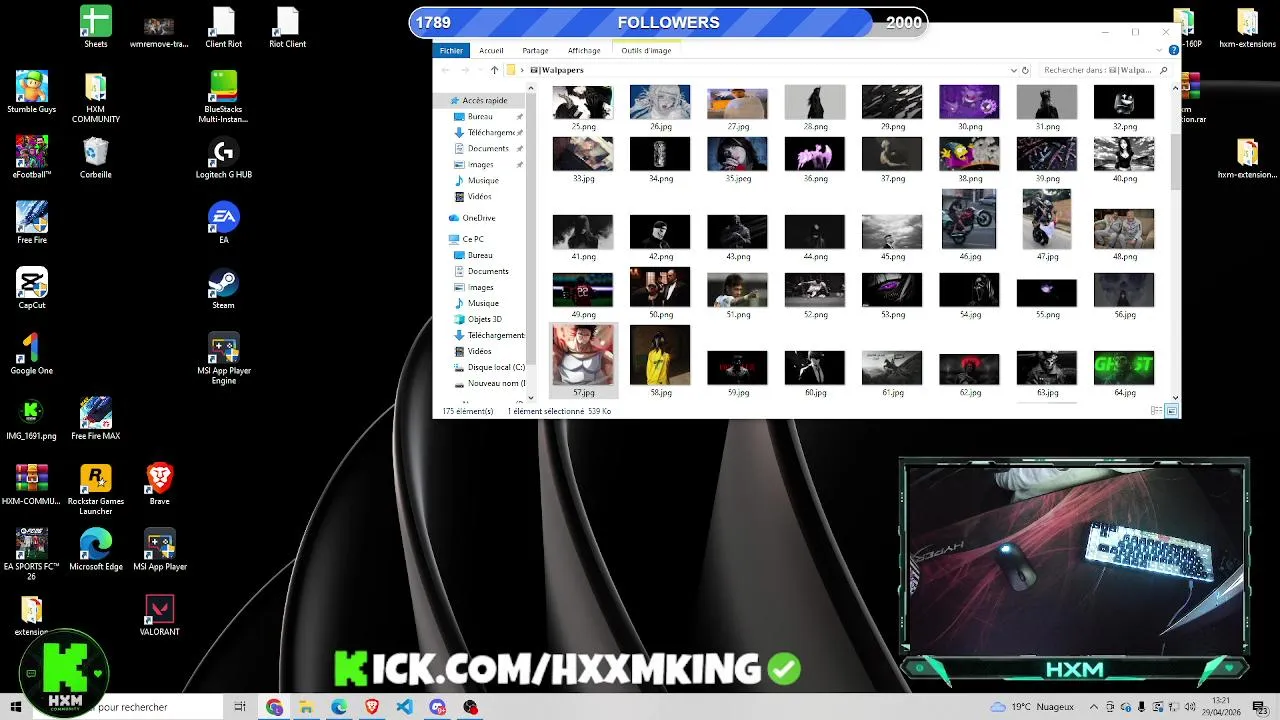This screenshot has height=720, width=1280.
Task: Open the Sheets desktop shortcut
Action: [x=96, y=27]
